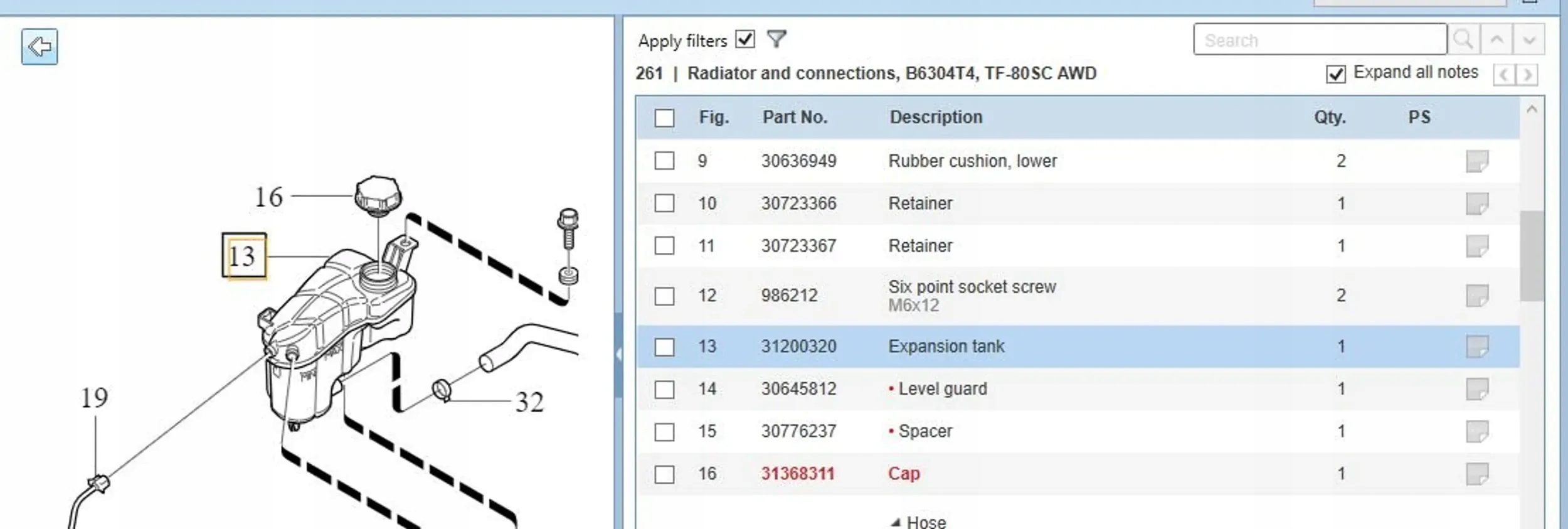Click part number 30723367
Image resolution: width=1568 pixels, height=529 pixels.
pos(799,246)
